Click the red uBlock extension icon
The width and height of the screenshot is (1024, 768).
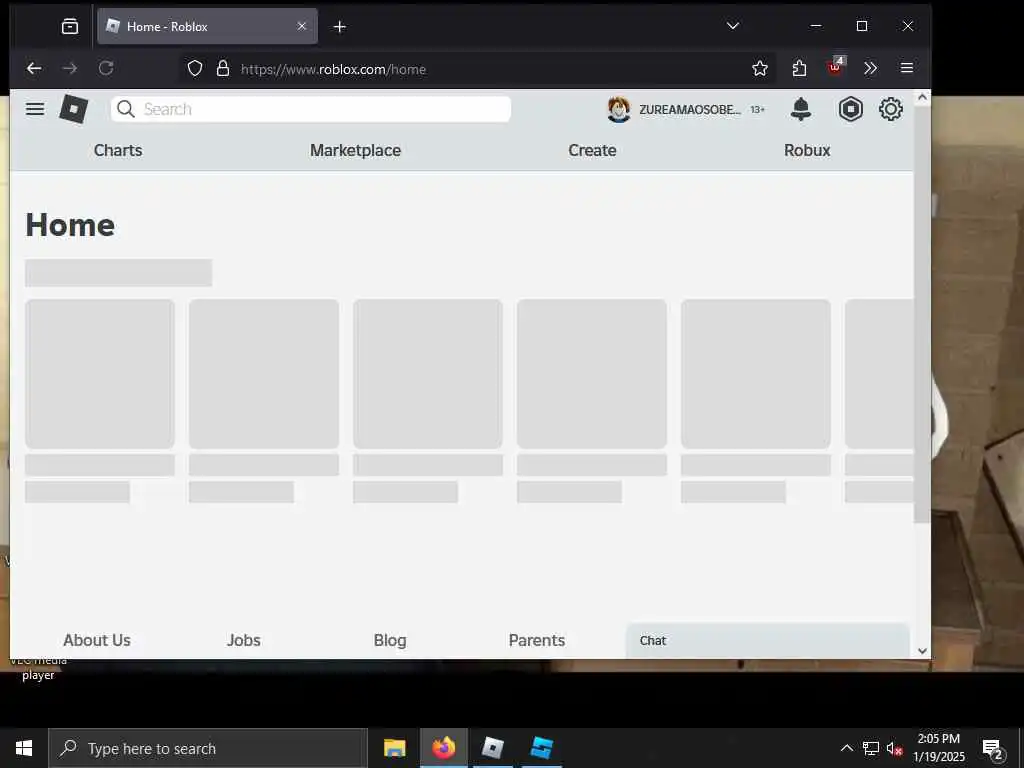[835, 67]
